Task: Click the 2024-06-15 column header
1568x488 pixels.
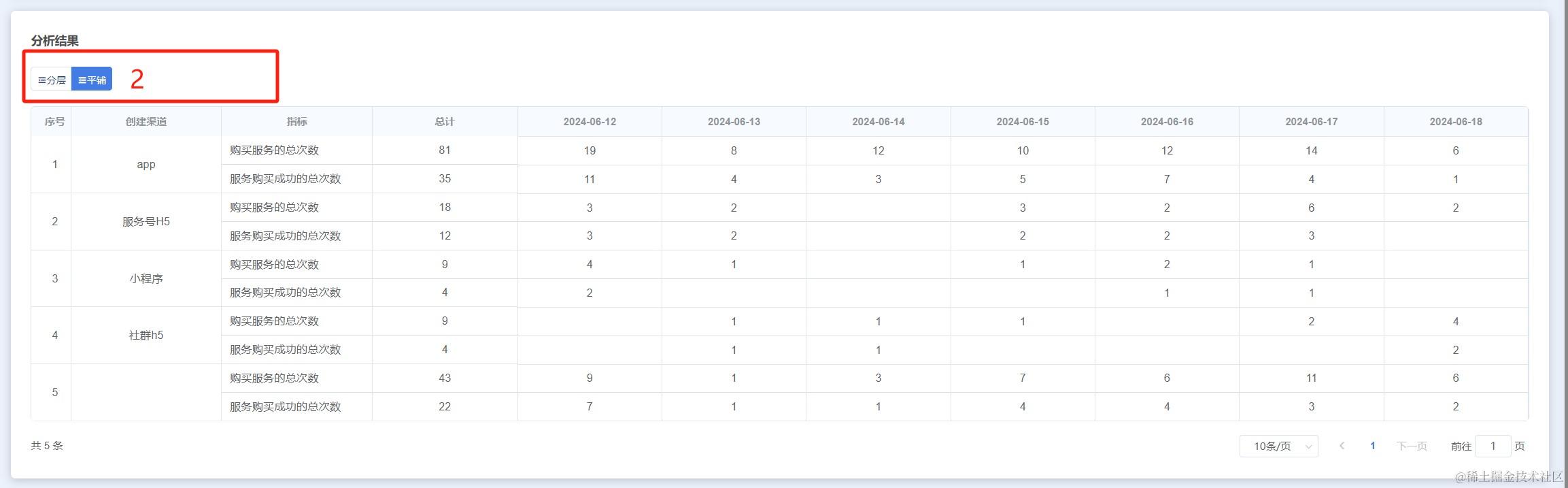Action: point(1023,122)
